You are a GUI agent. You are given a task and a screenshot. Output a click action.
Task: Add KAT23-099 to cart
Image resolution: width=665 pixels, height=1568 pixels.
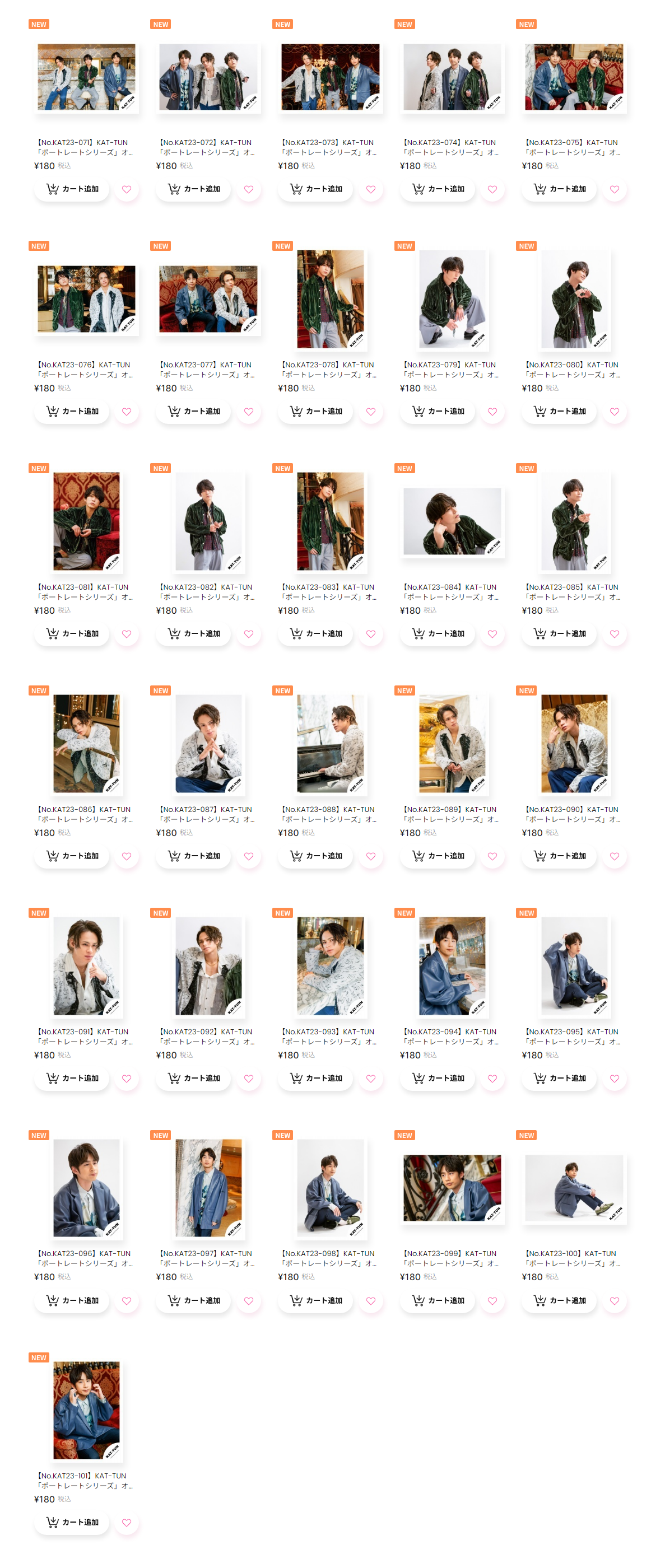point(437,1300)
